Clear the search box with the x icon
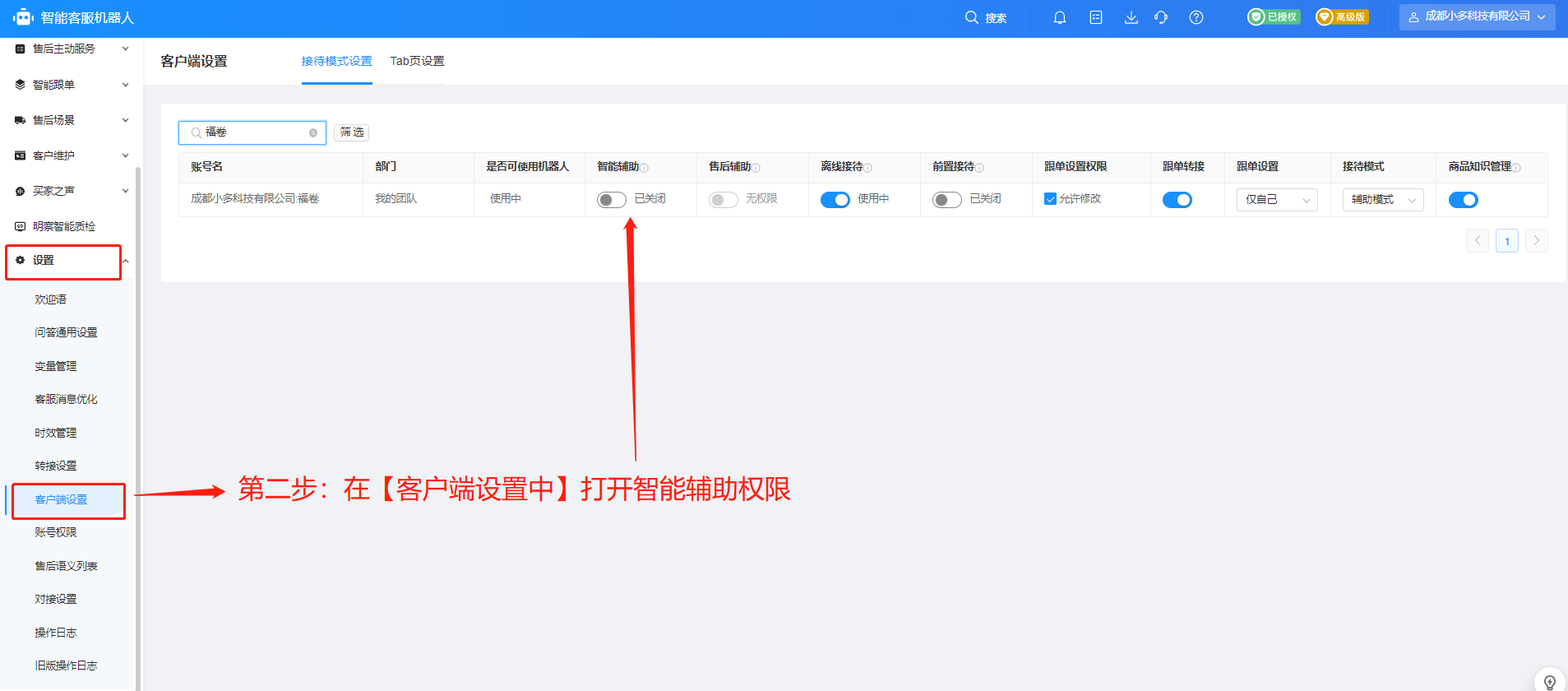Viewport: 1568px width, 691px height. click(x=313, y=132)
